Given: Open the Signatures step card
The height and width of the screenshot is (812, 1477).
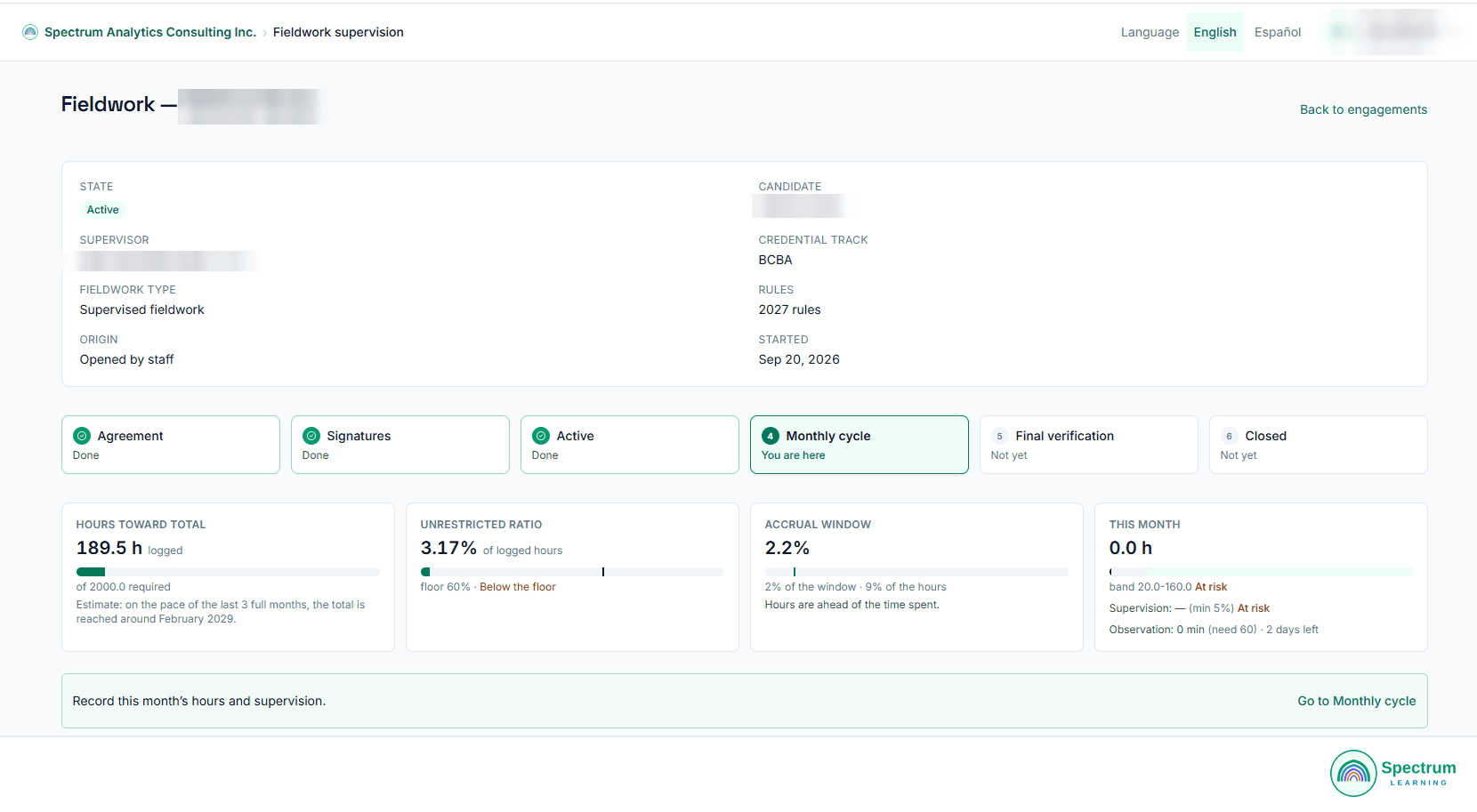Looking at the screenshot, I should coord(400,445).
